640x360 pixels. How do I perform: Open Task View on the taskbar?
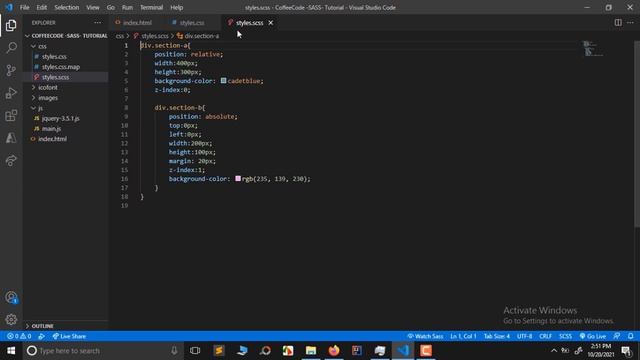(x=195, y=351)
